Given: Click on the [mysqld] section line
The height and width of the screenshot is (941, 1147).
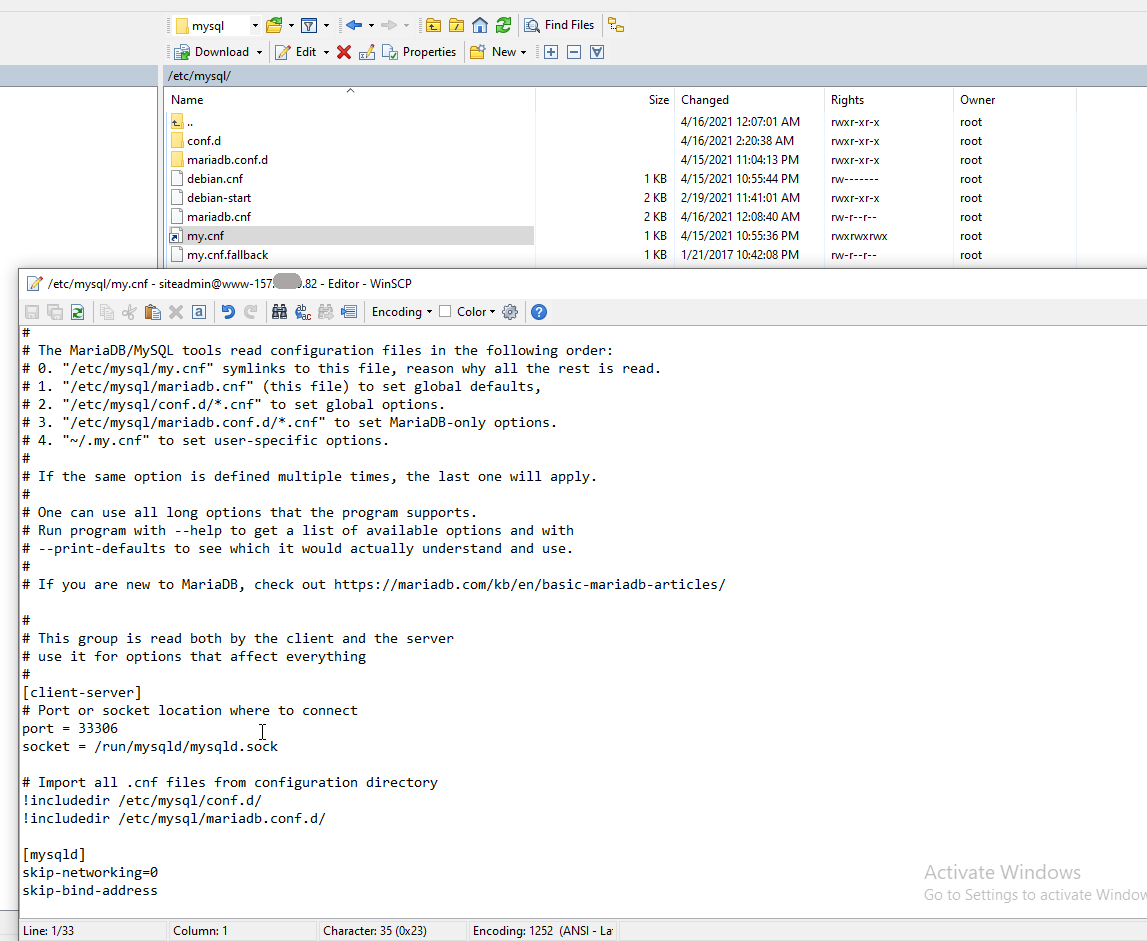Looking at the screenshot, I should (54, 854).
